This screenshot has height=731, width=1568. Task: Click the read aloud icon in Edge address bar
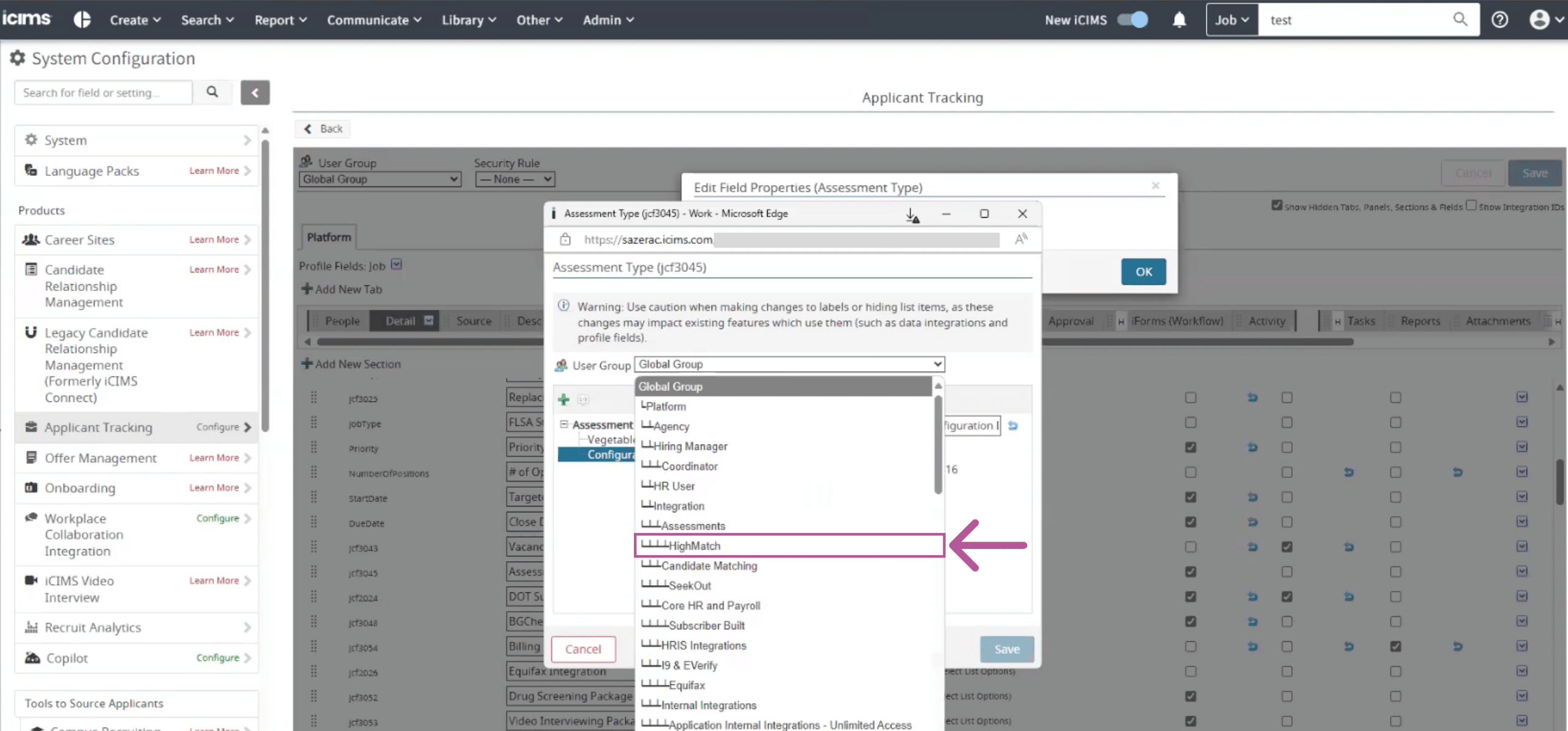click(1020, 240)
